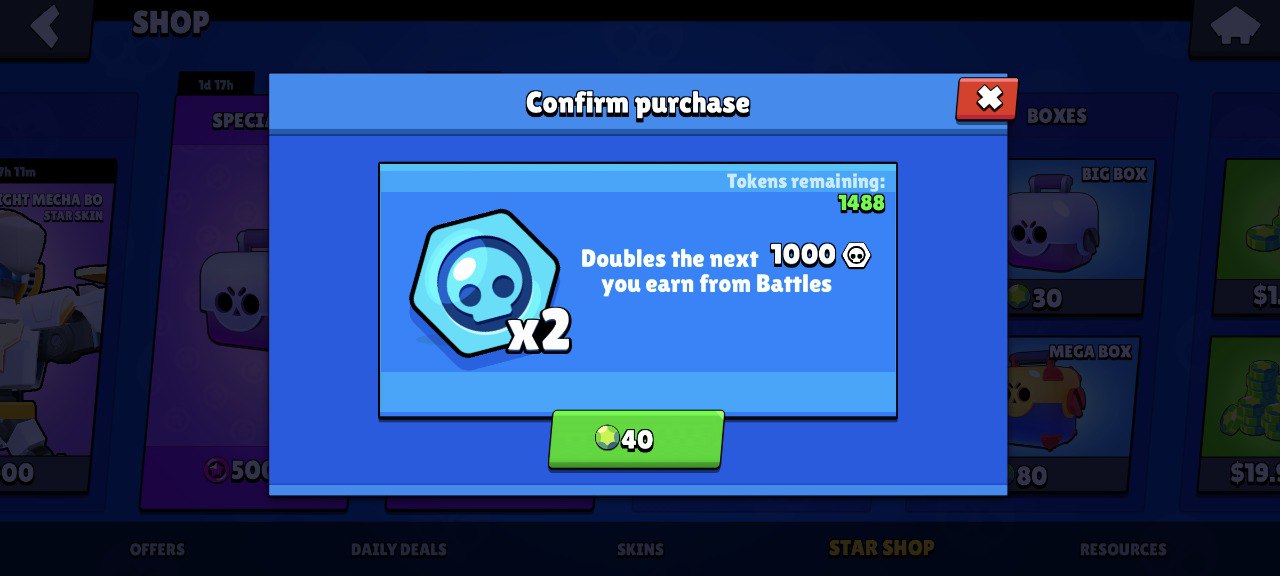The image size is (1280, 576).
Task: Switch to the Daily Deals tab
Action: point(399,549)
